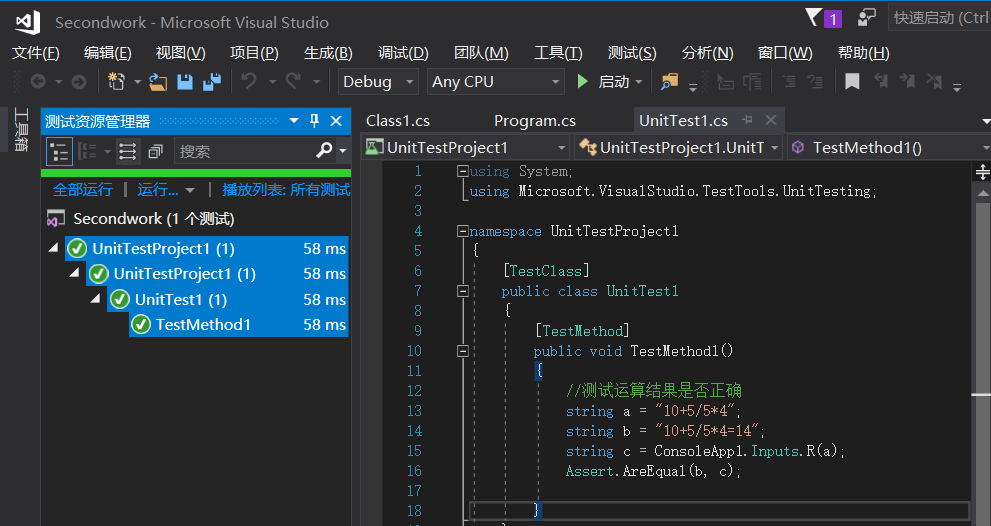The width and height of the screenshot is (991, 526).
Task: Click the next bookmark icon
Action: click(x=908, y=81)
